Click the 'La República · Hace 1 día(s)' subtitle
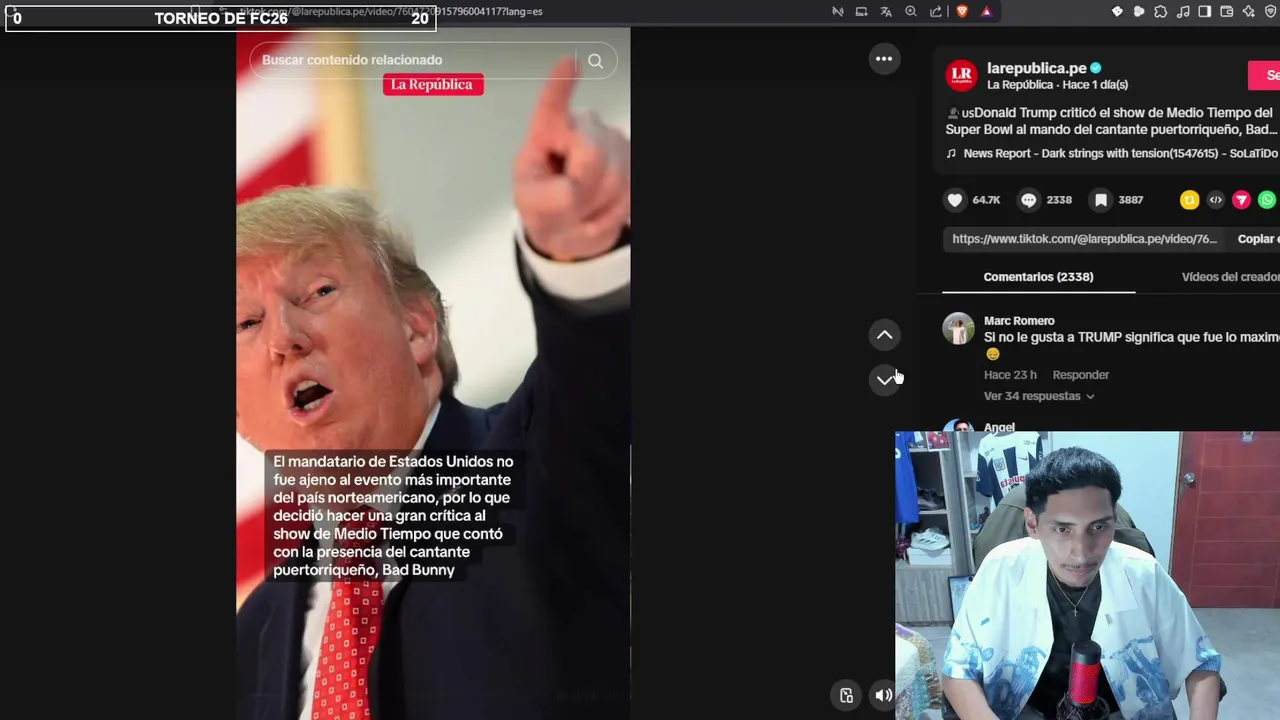The width and height of the screenshot is (1280, 720). coord(1057,85)
